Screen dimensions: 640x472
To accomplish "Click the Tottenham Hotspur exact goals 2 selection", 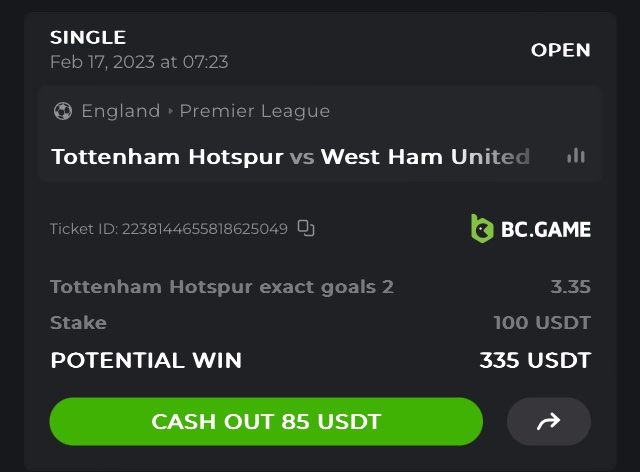I will pyautogui.click(x=221, y=287).
